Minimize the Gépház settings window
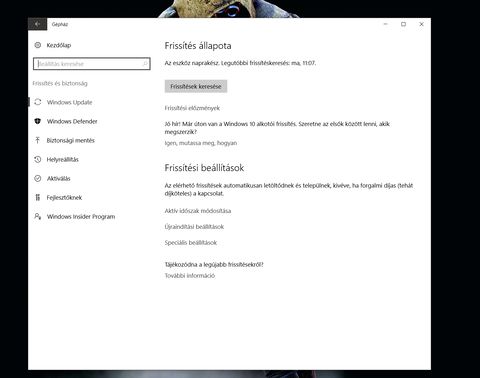Screen dimensions: 480x378 click(386, 24)
